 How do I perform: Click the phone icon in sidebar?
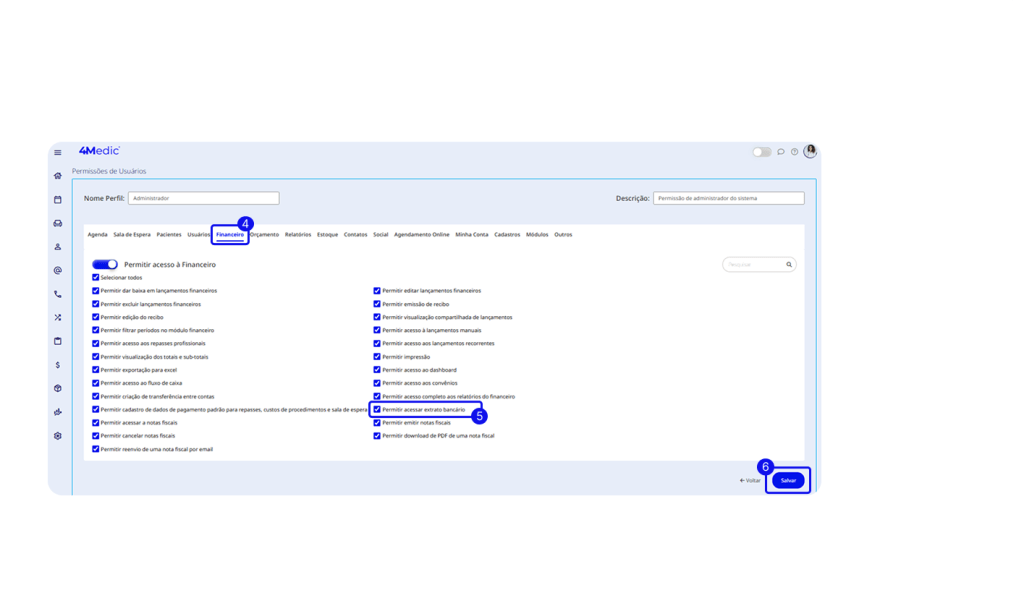click(58, 294)
